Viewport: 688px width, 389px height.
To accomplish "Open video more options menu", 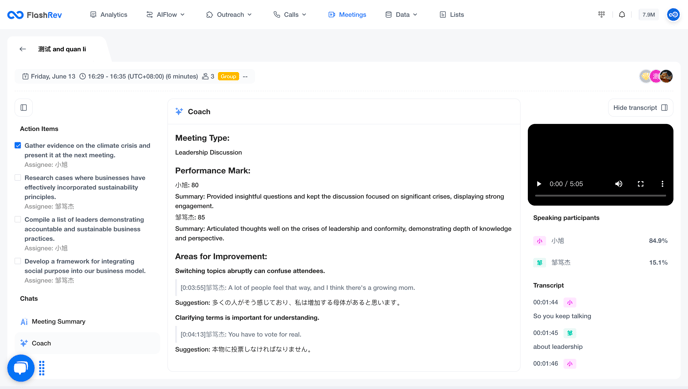I will click(663, 184).
